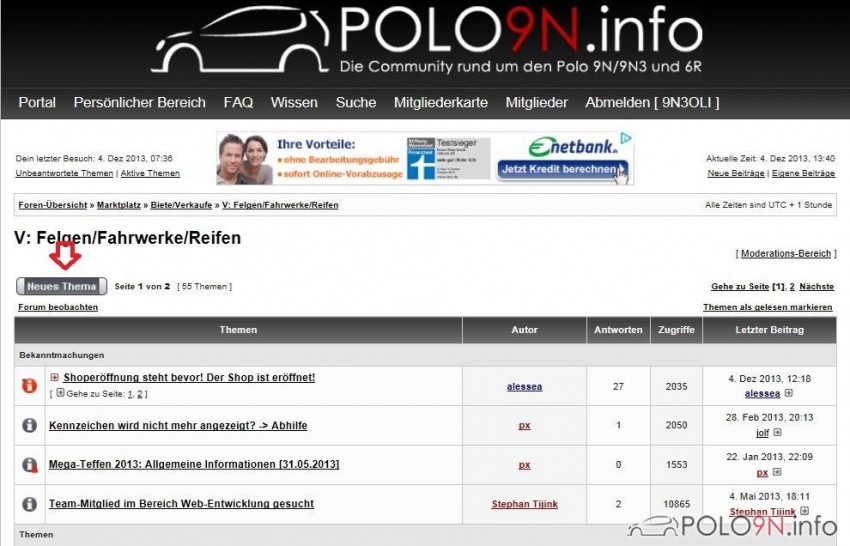Open page 2 of the Shoperöffnung topic

click(x=140, y=394)
